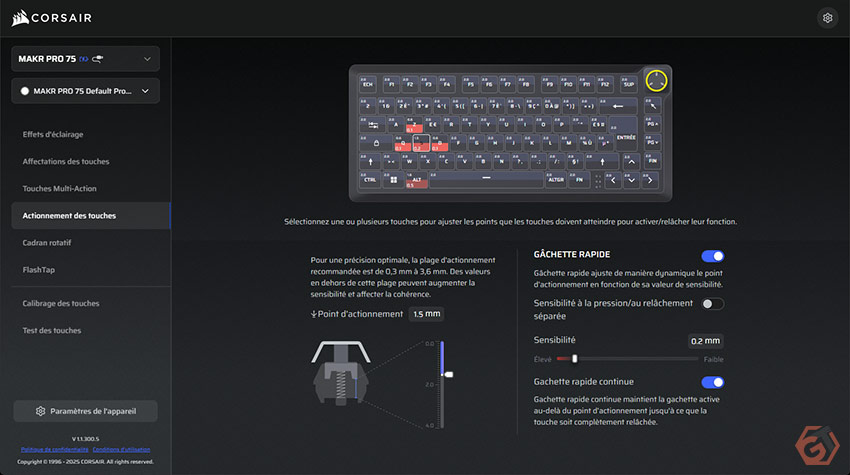This screenshot has height=475, width=850.
Task: Expand the MAKR PRO 75 device dropdown
Action: click(85, 59)
